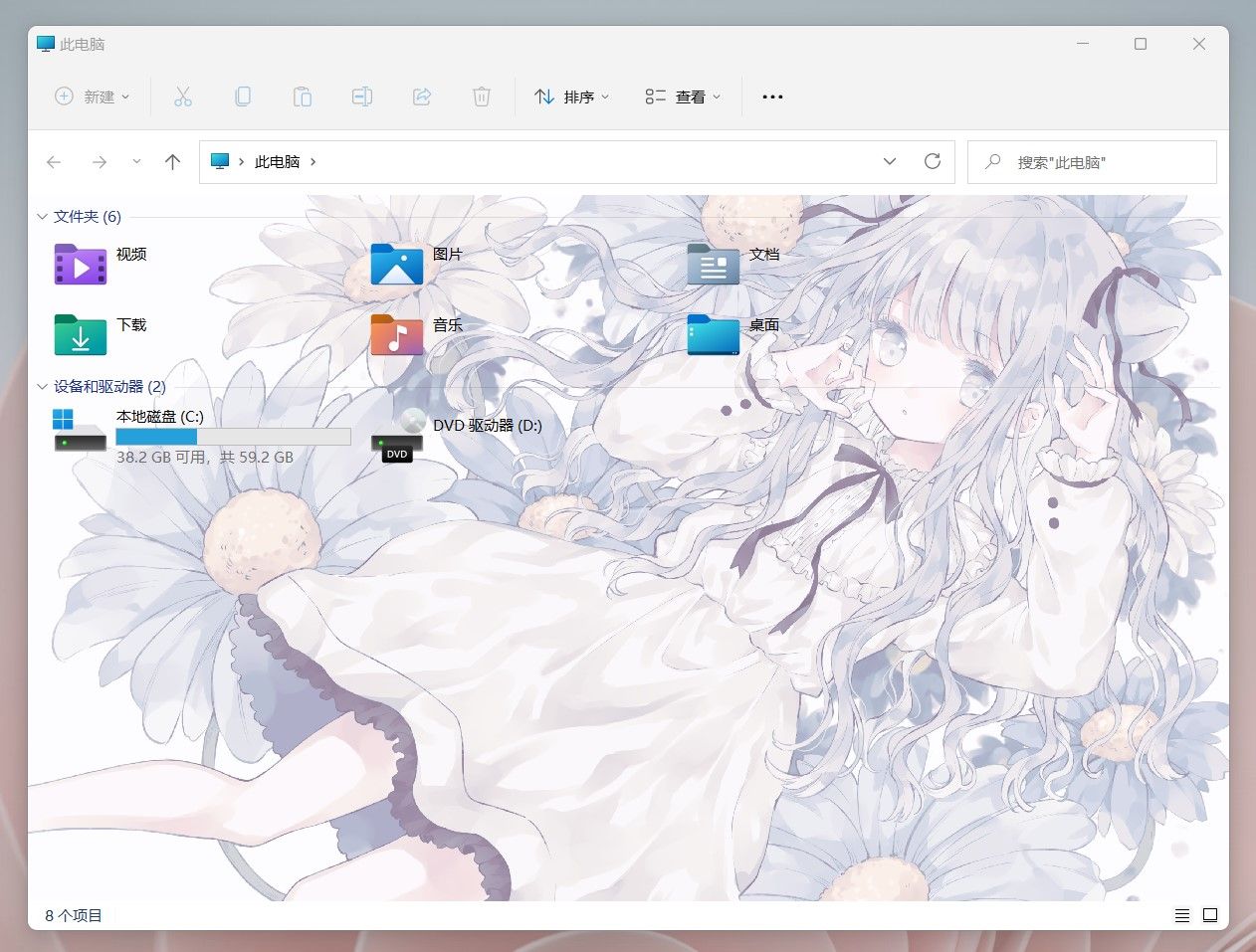Click 此电脑 breadcrumb in address bar
Image resolution: width=1256 pixels, height=952 pixels.
(x=277, y=161)
